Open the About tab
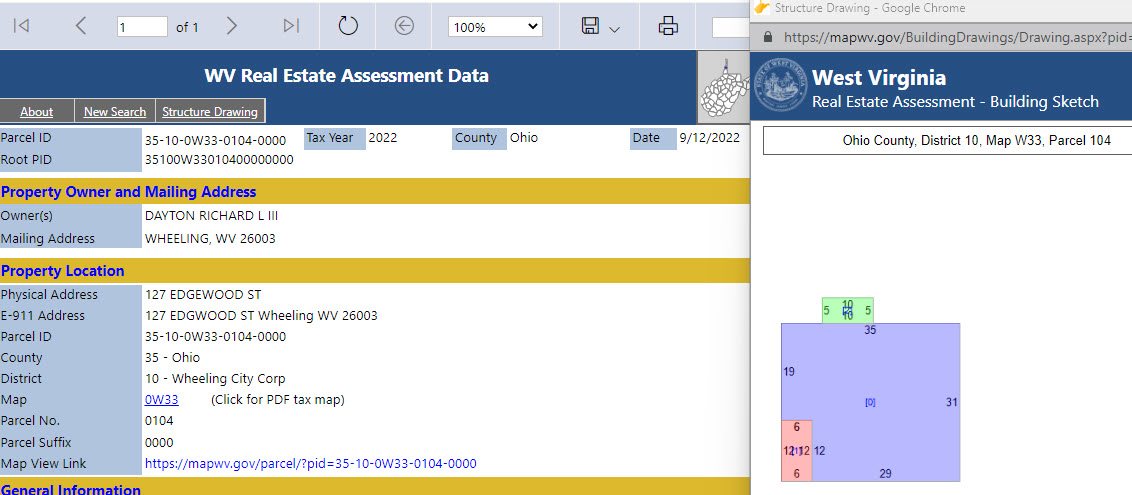This screenshot has width=1132, height=495. pos(37,112)
